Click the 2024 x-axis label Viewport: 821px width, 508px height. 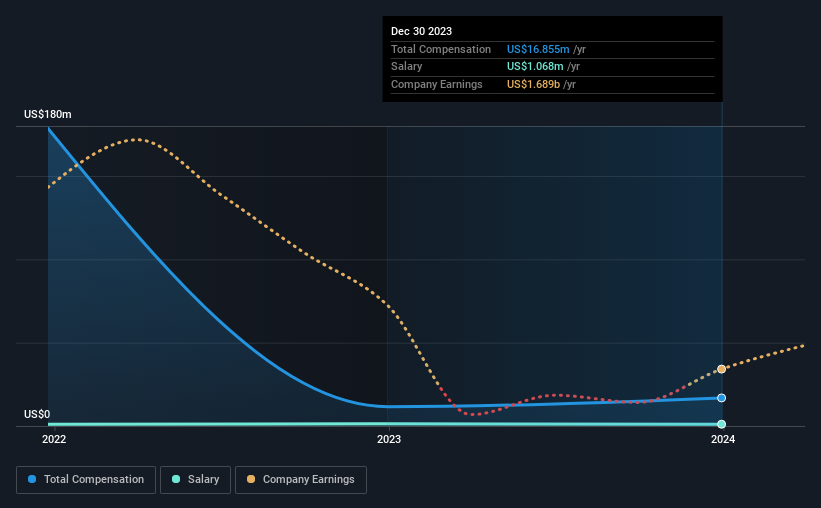[x=723, y=439]
